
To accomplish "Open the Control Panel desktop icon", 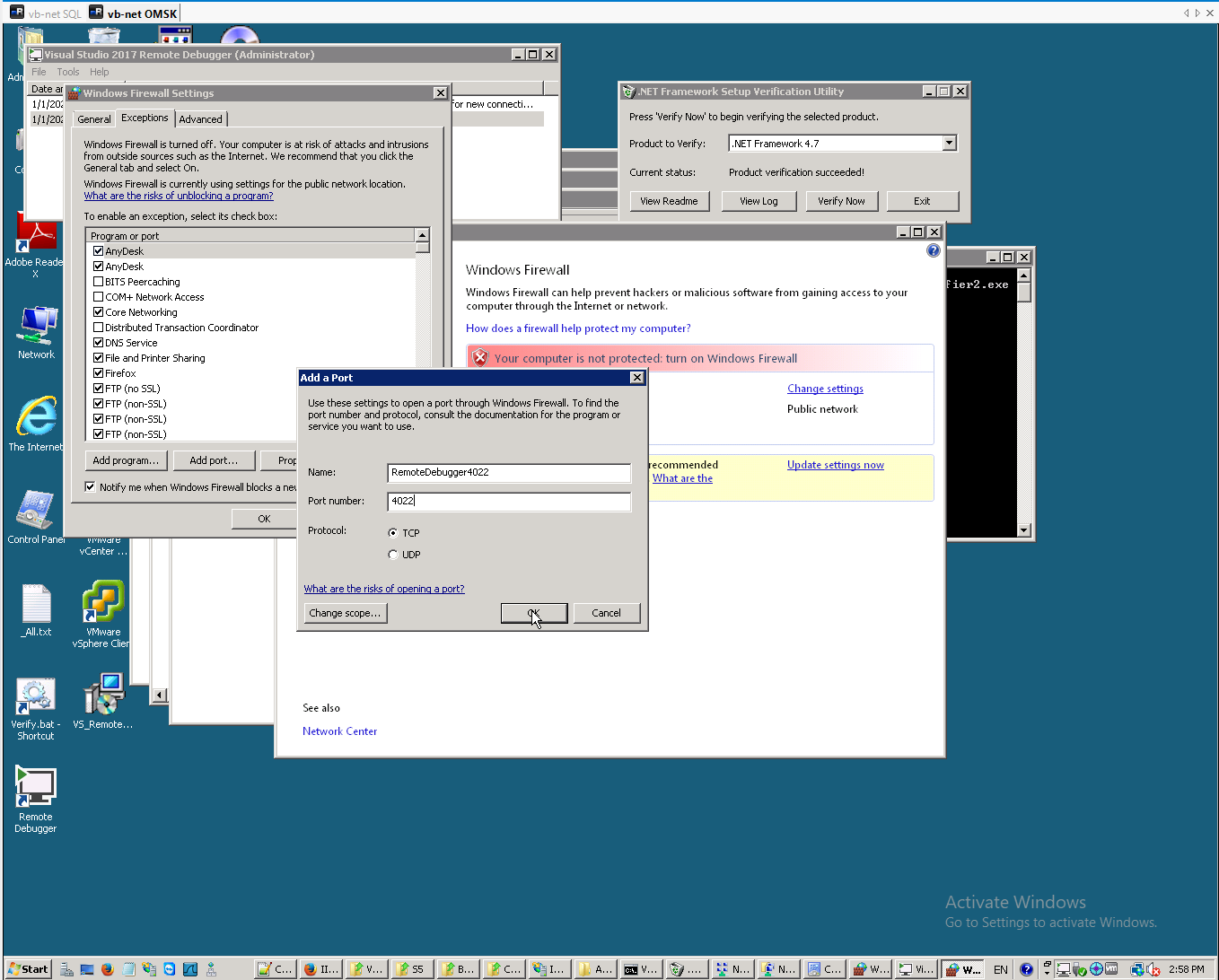I will click(36, 518).
